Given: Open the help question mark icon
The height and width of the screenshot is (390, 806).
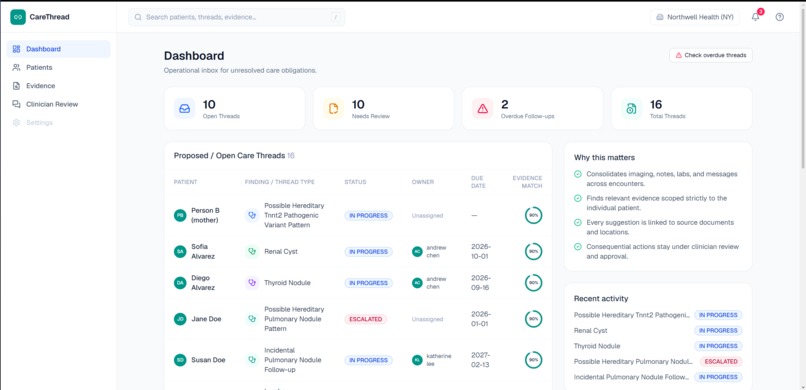Looking at the screenshot, I should tap(779, 17).
